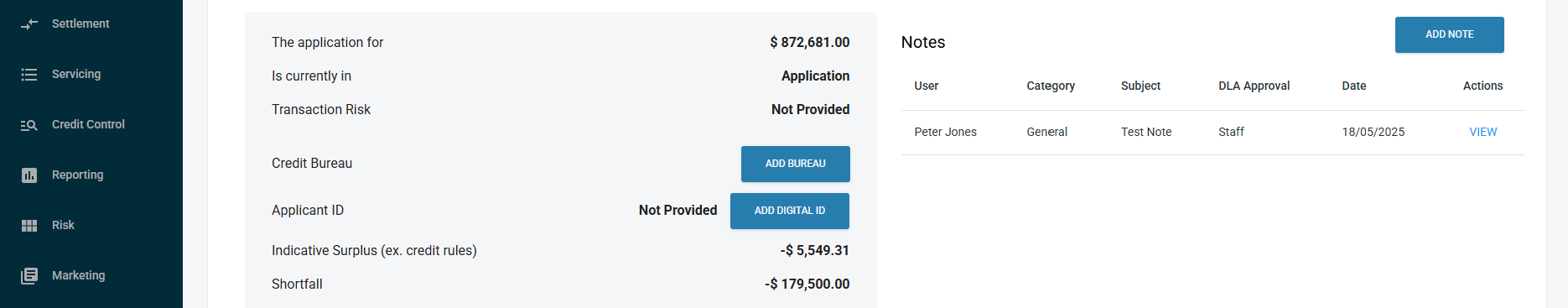Select the Risk grid icon
1568x308 pixels.
click(29, 226)
